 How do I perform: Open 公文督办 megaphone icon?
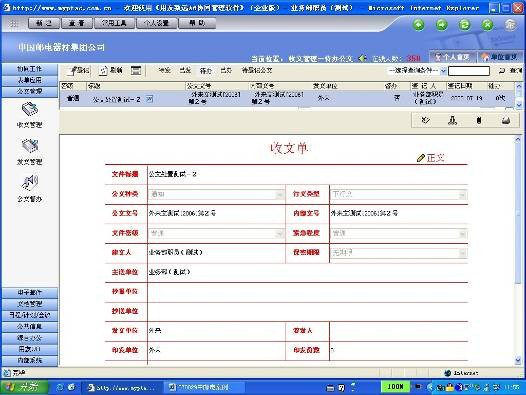[x=30, y=183]
